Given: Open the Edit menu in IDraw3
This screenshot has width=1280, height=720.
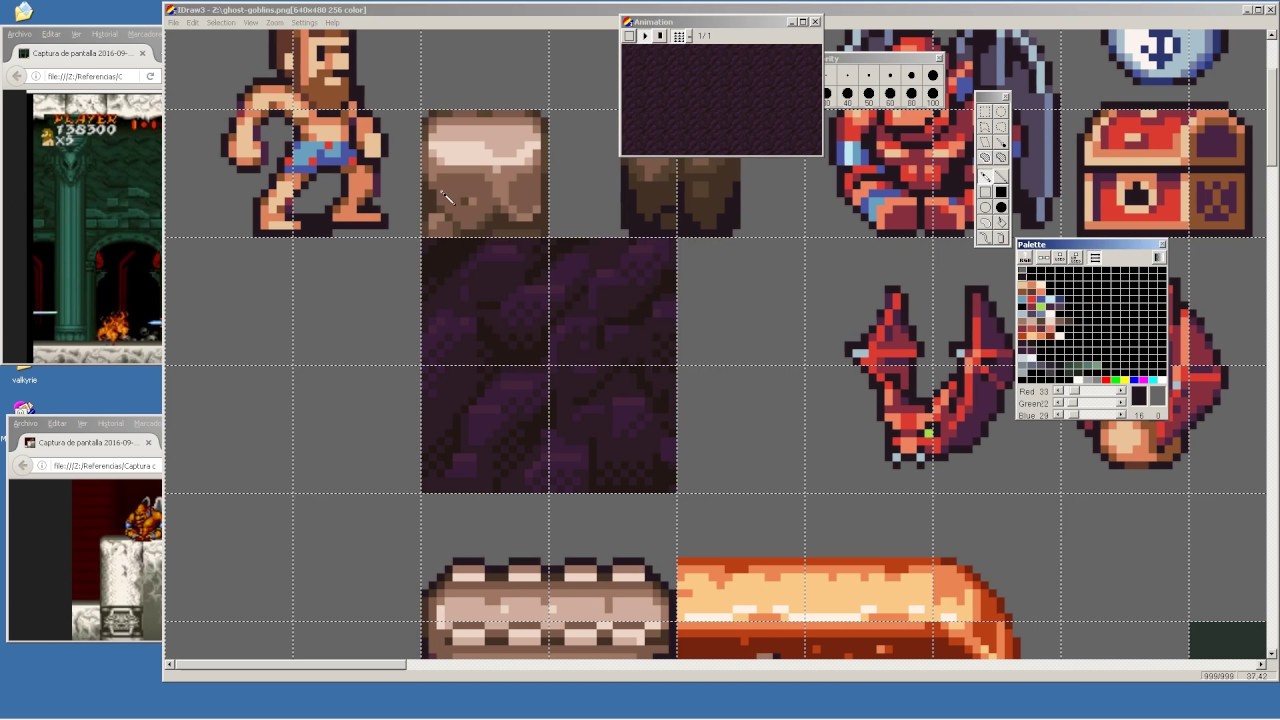Looking at the screenshot, I should (193, 22).
